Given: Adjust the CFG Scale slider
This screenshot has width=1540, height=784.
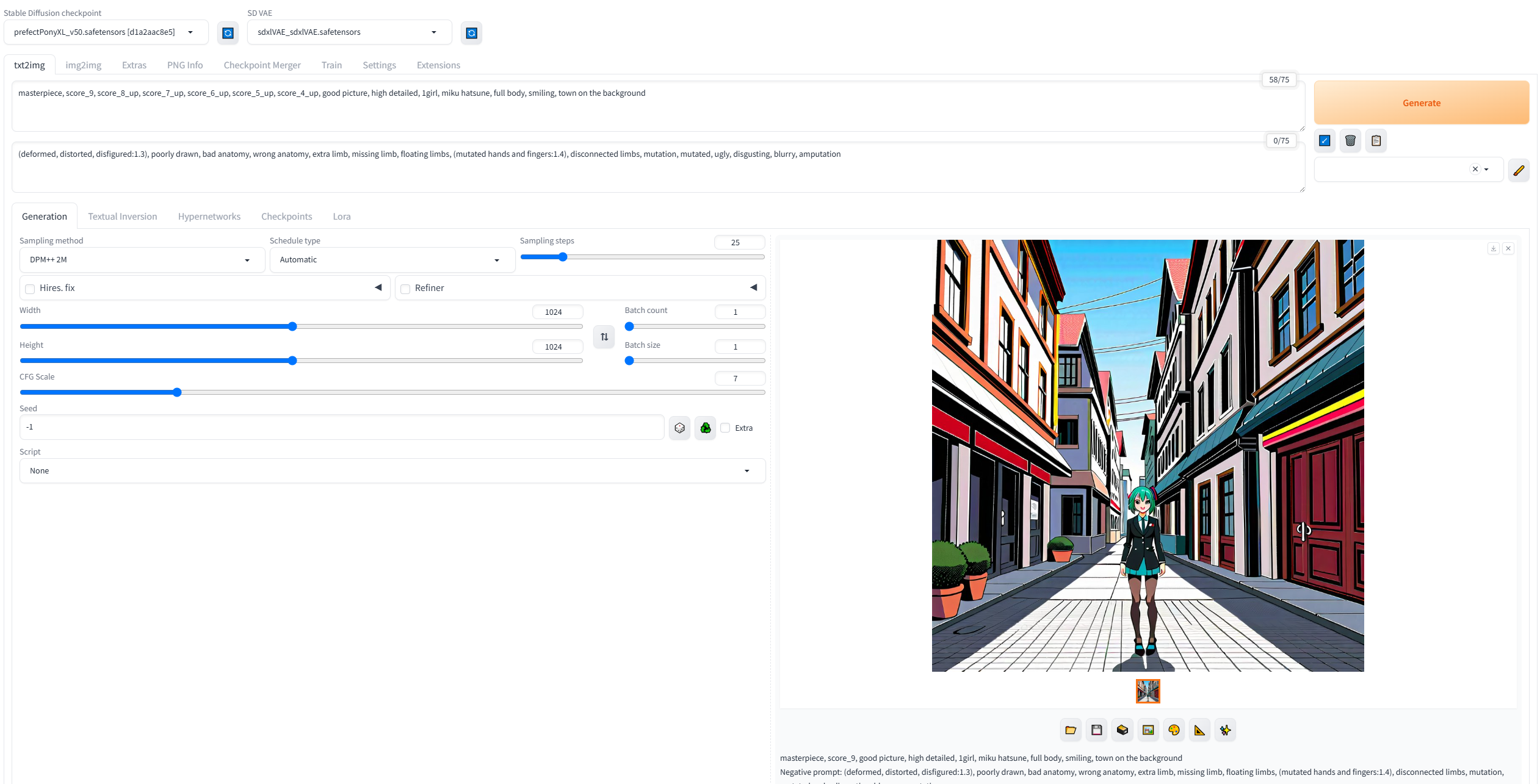Looking at the screenshot, I should (392, 393).
